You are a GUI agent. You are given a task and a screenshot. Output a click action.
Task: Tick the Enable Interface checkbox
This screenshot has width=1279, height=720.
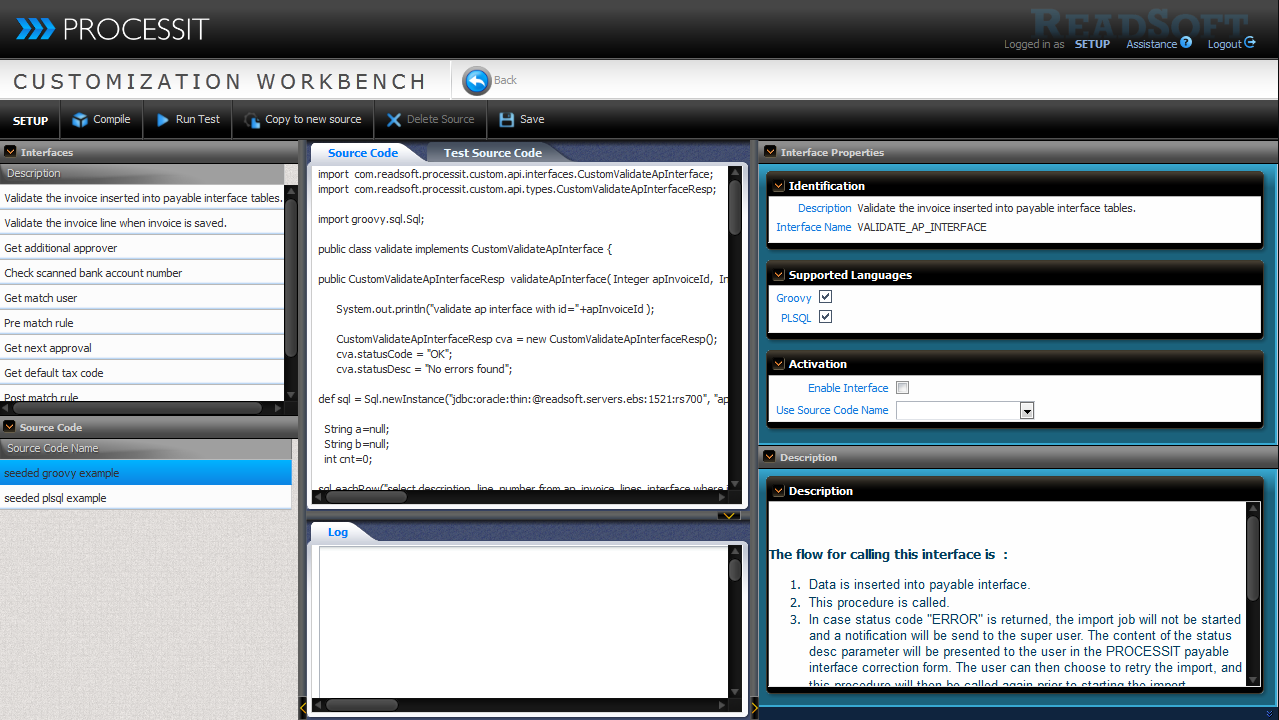903,388
